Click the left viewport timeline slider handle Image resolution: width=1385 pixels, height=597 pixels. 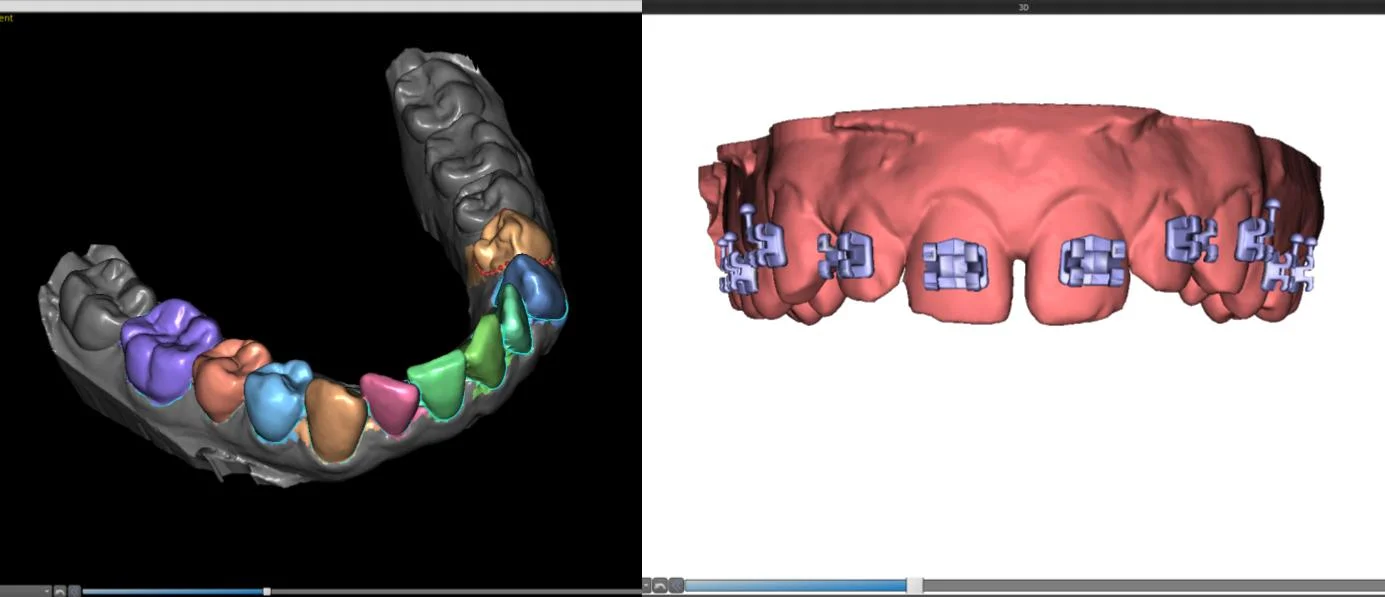(267, 591)
